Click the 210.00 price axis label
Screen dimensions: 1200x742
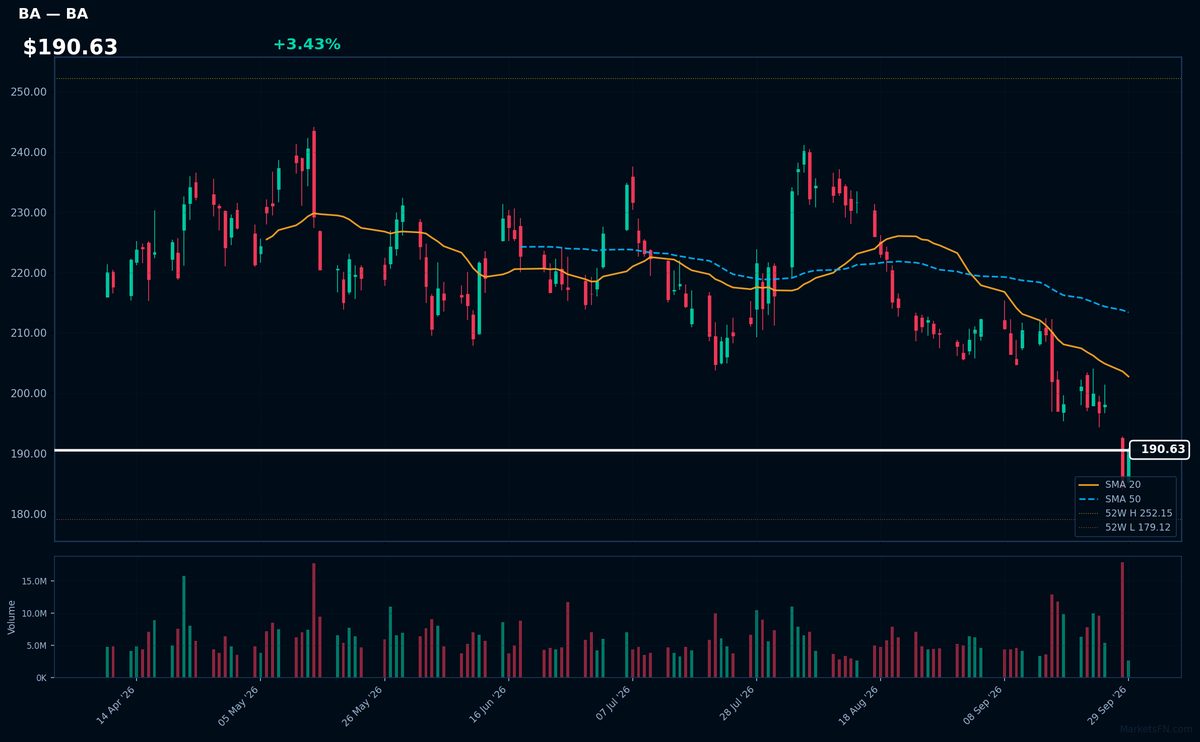(28, 333)
